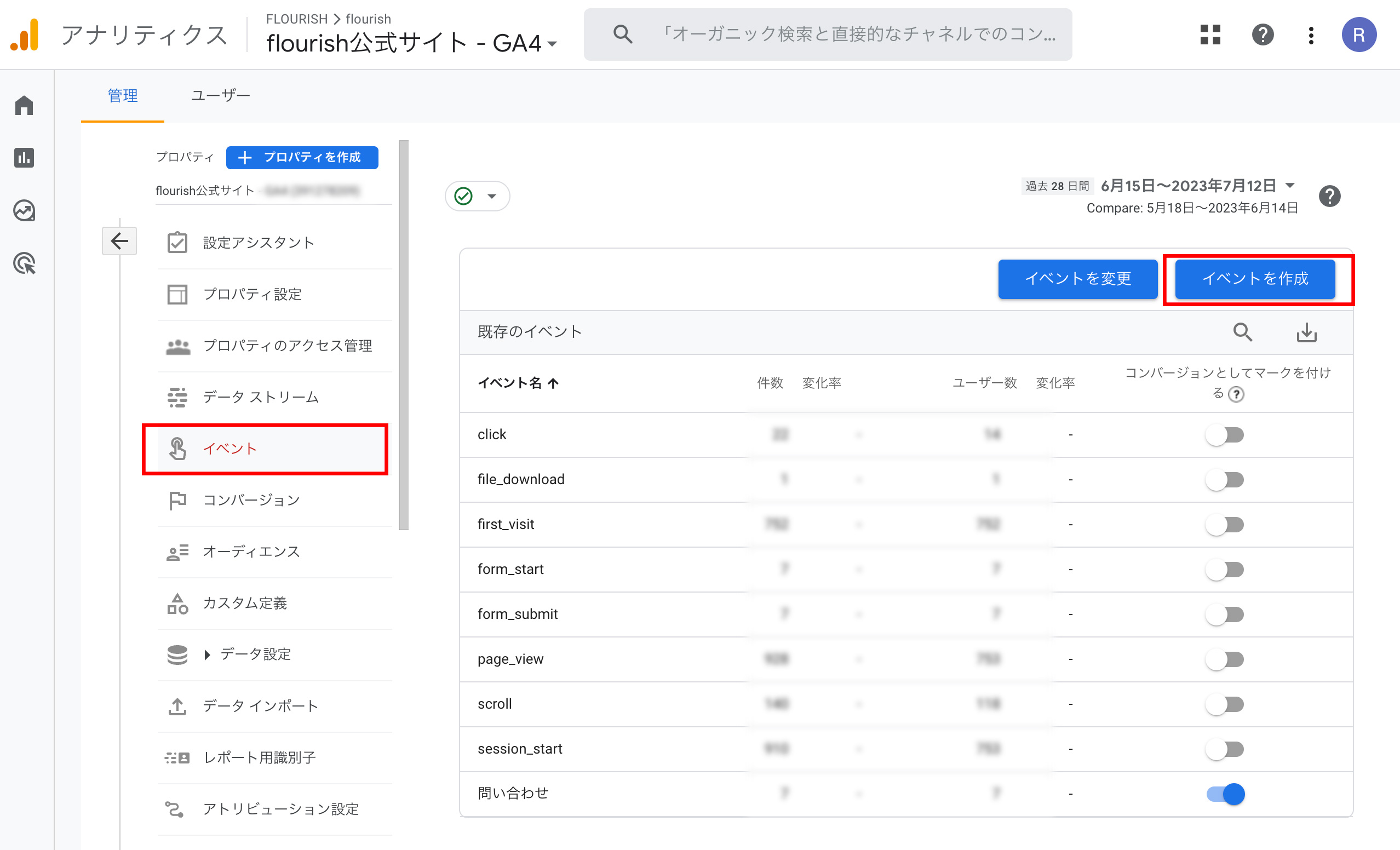Viewport: 1400px width, 850px height.
Task: Open the Google apps grid icon
Action: [x=1210, y=35]
